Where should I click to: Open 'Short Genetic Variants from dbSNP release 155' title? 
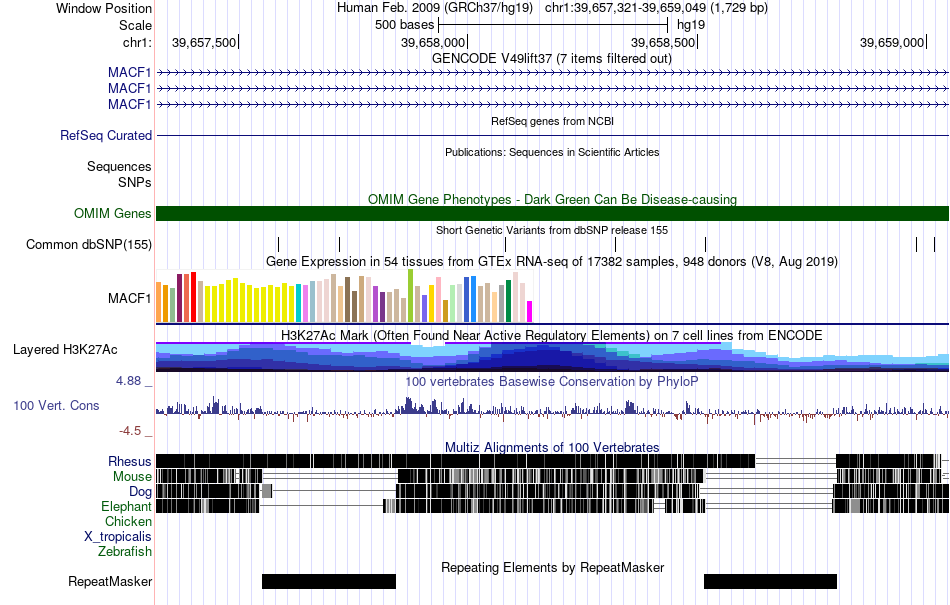click(x=552, y=230)
